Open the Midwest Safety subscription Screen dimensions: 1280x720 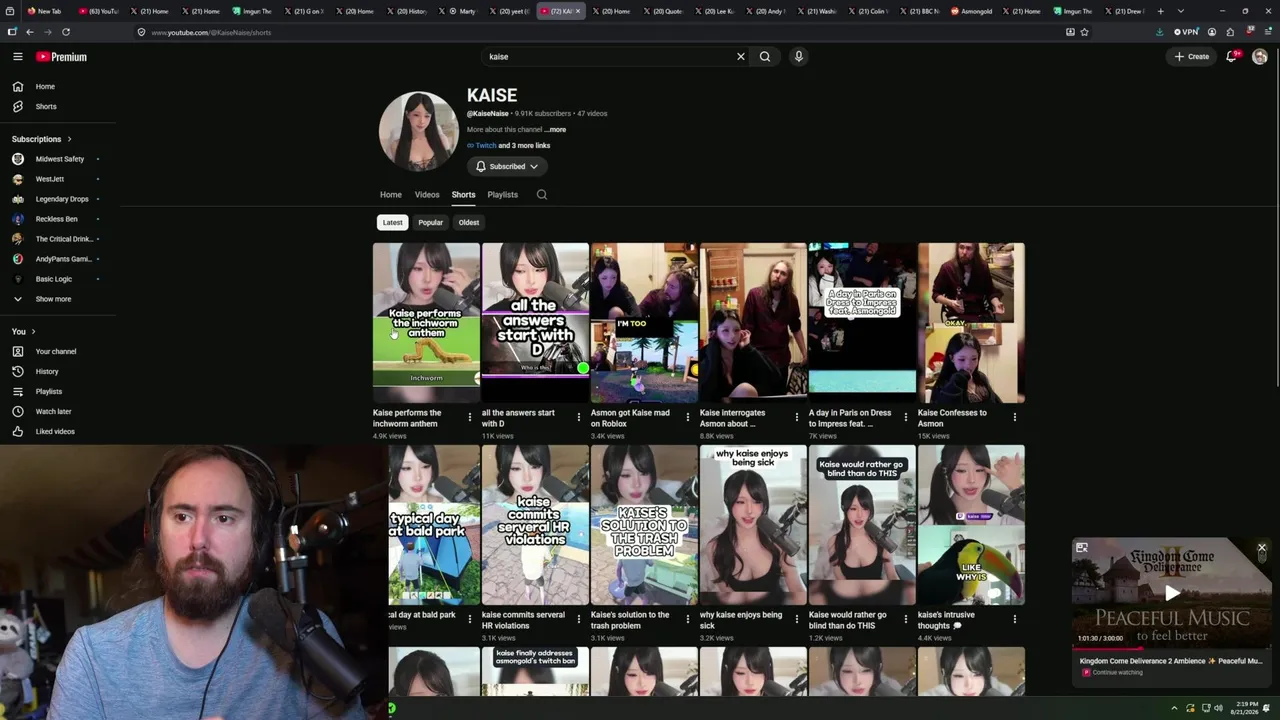58,159
